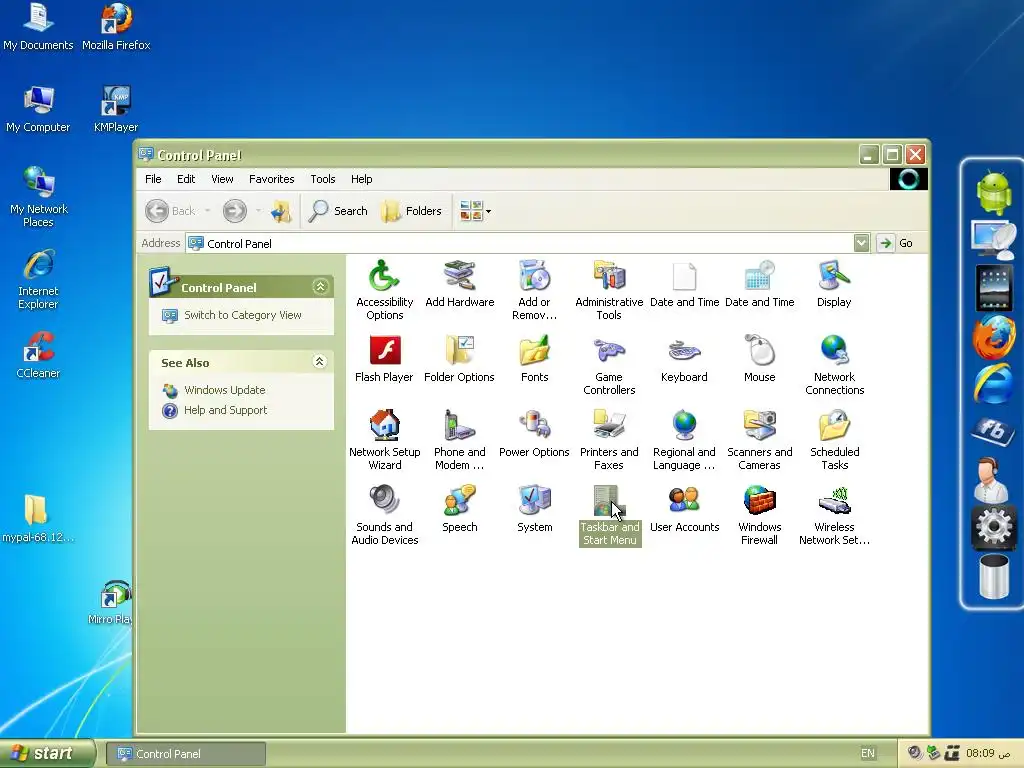Launch Network Setup Wizard

coord(384,440)
